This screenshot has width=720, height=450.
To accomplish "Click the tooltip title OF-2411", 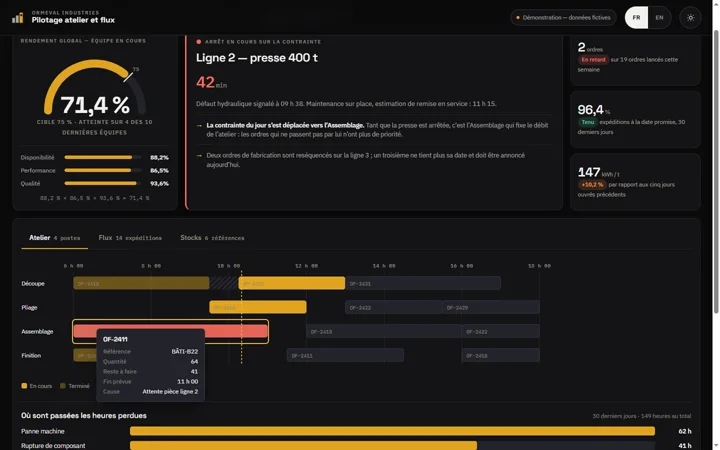I will pos(115,339).
